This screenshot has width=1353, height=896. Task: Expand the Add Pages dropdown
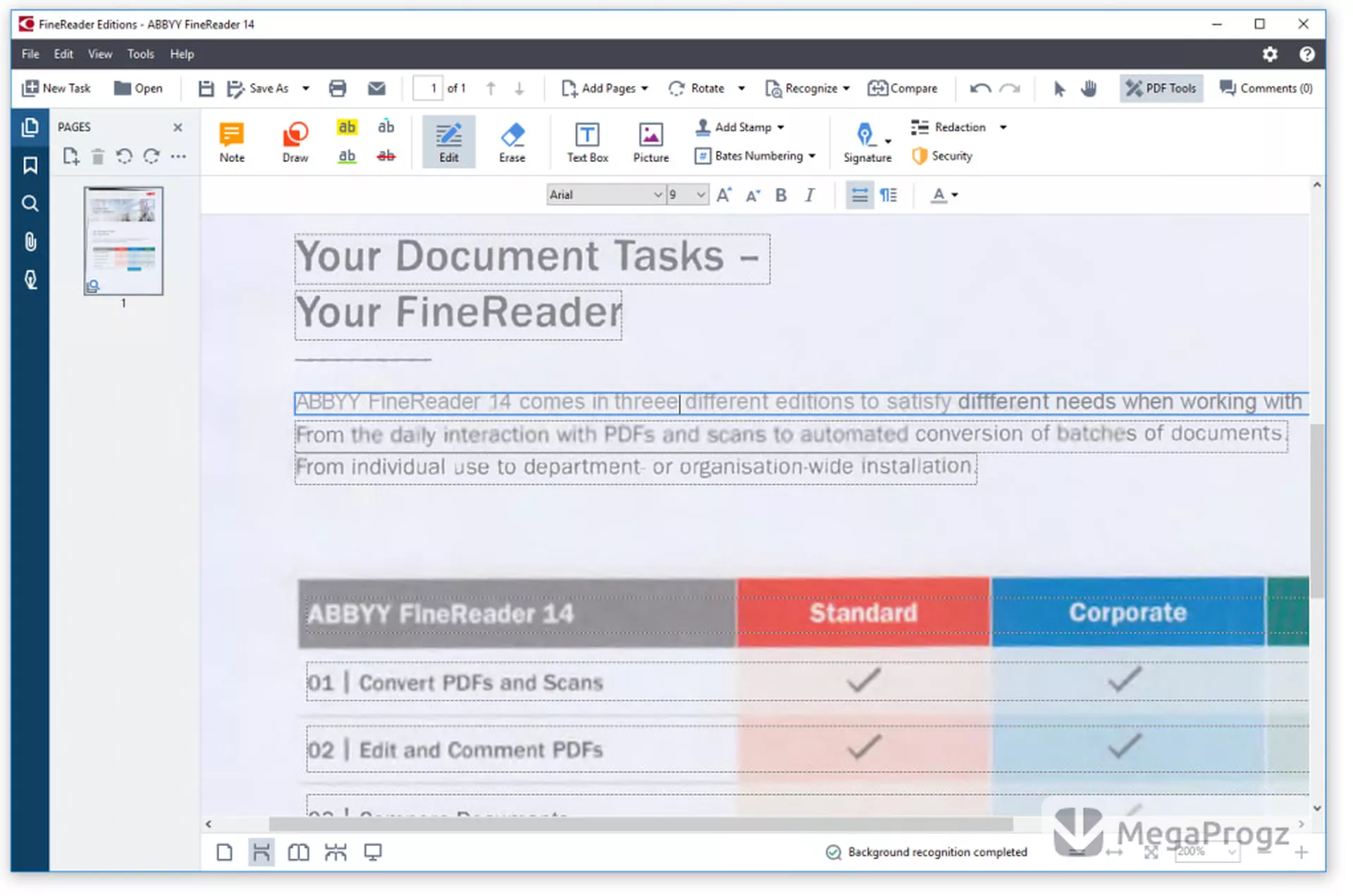pyautogui.click(x=645, y=89)
